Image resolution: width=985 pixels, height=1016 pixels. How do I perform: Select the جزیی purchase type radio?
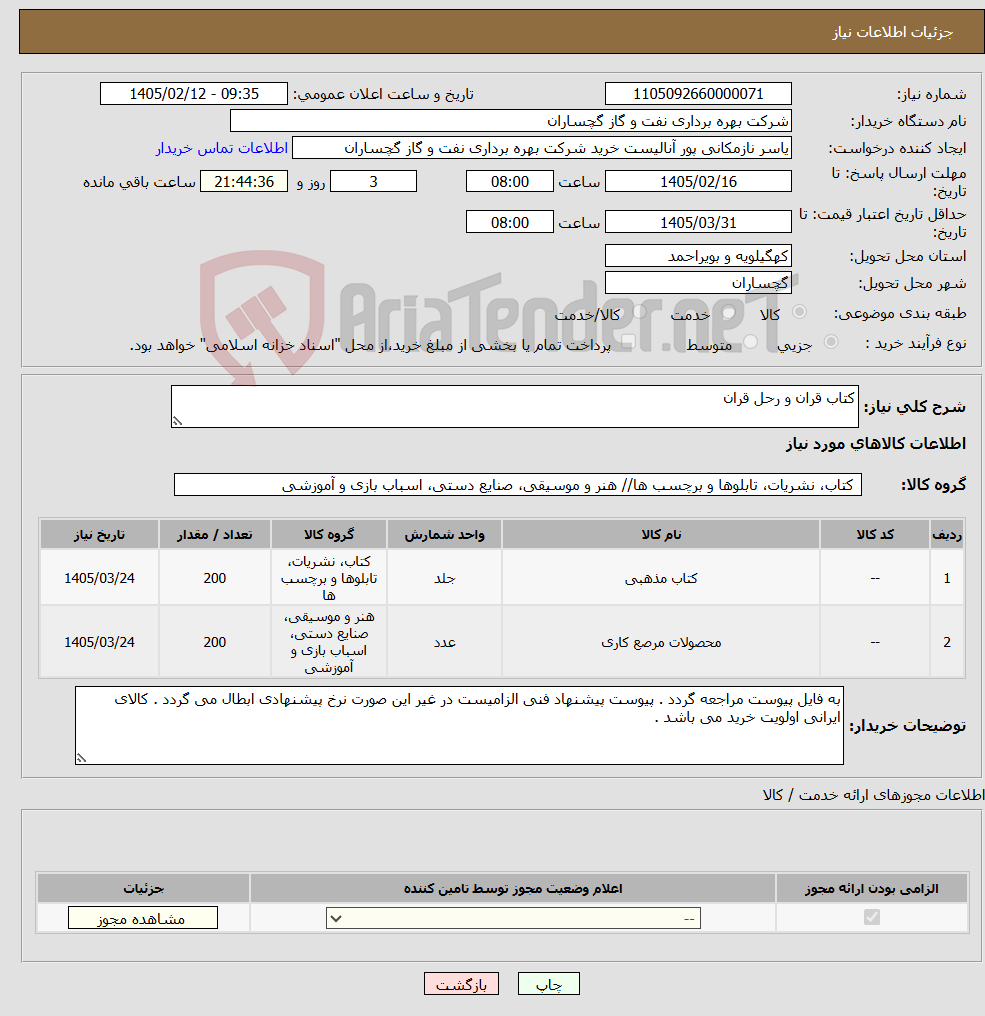831,342
